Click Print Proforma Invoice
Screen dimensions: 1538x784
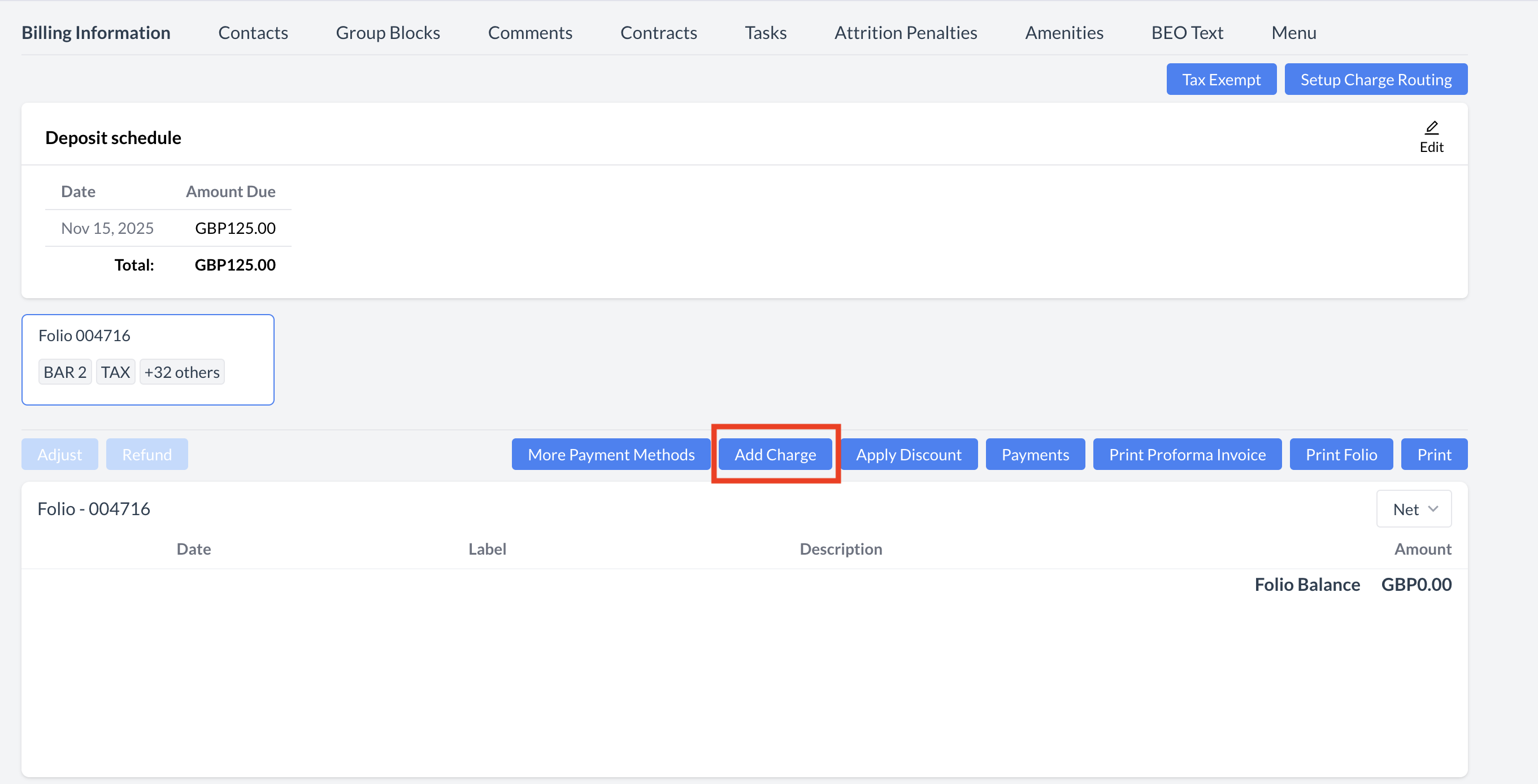1187,455
